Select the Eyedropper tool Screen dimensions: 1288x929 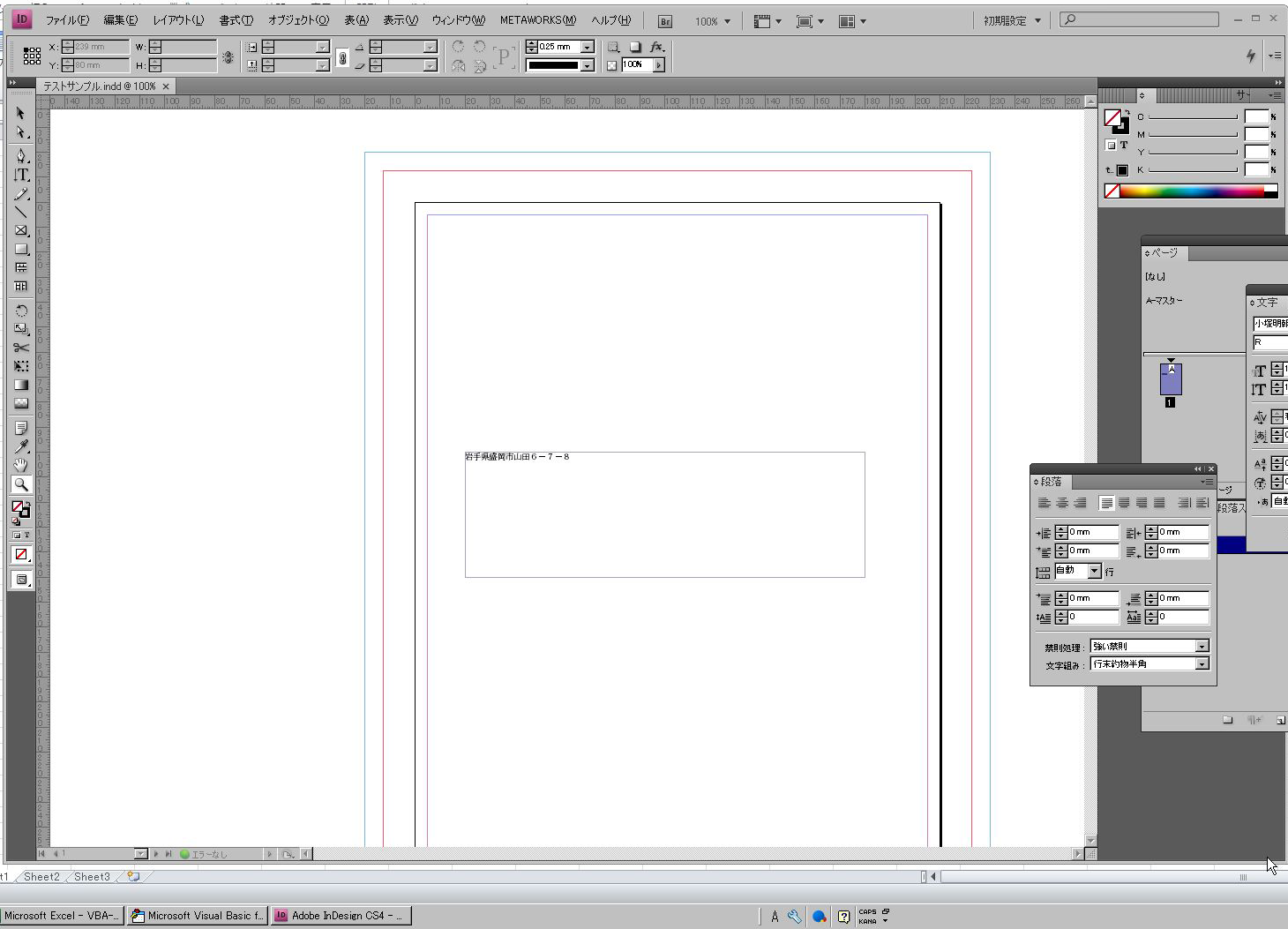coord(21,446)
